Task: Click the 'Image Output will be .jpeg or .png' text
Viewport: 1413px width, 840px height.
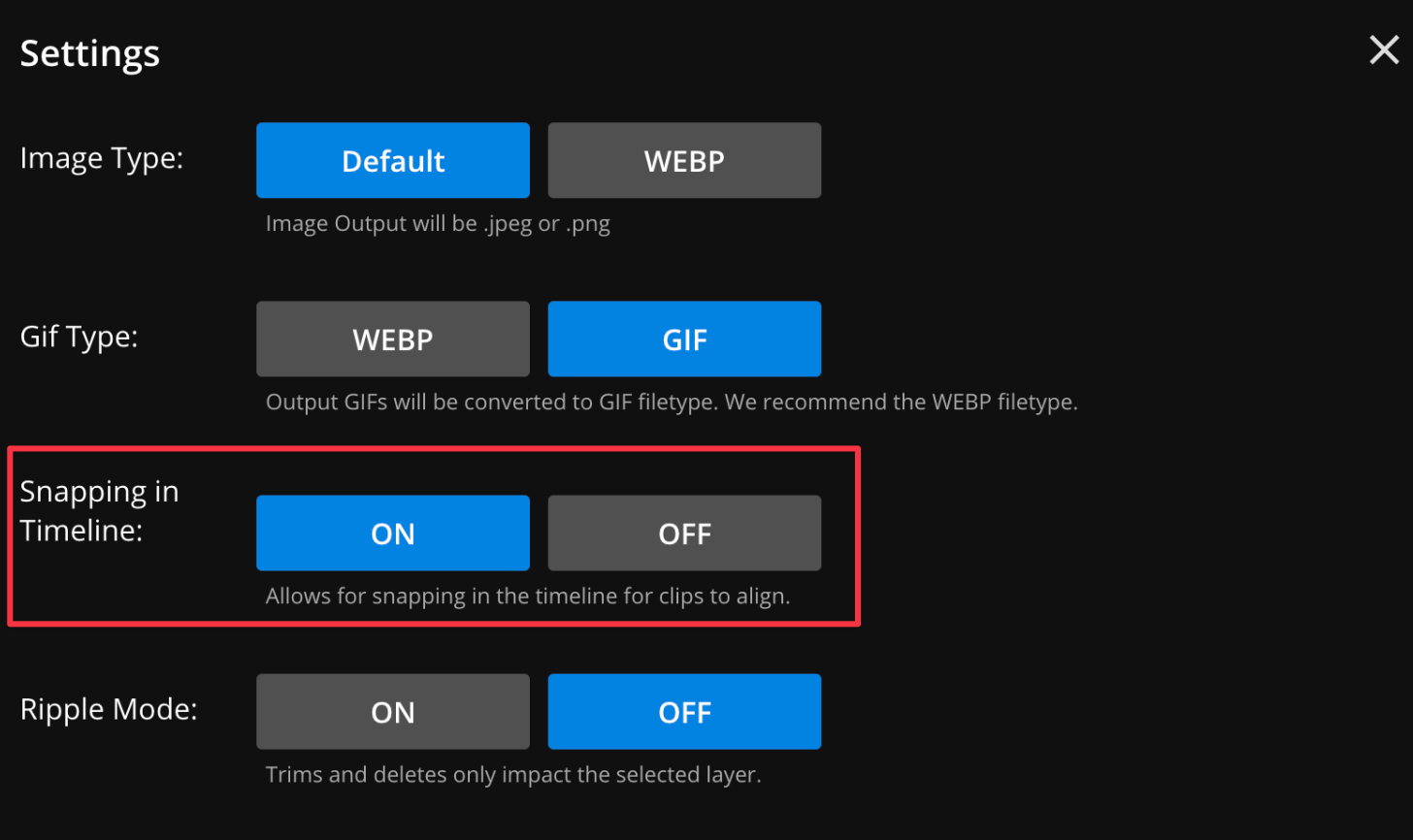Action: (x=438, y=223)
